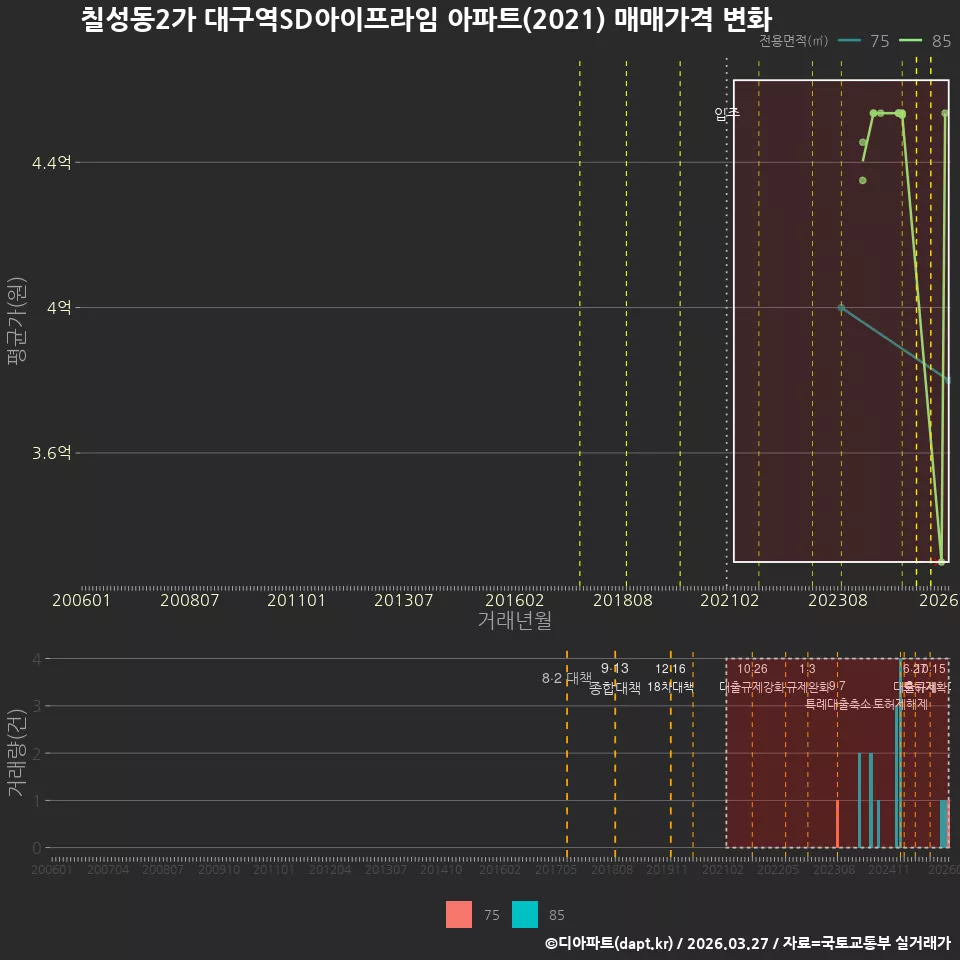Click the '입주' marker label in the price chart
The image size is (960, 960).
point(727,113)
